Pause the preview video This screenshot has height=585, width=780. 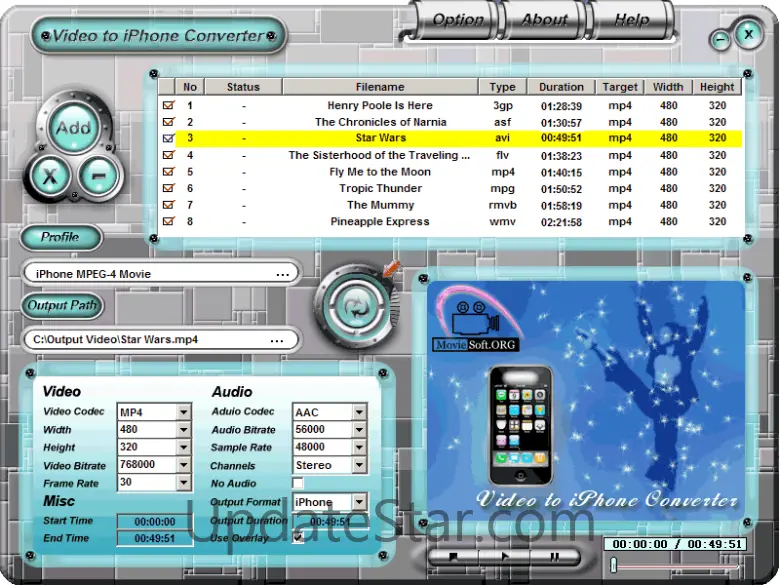click(x=555, y=557)
